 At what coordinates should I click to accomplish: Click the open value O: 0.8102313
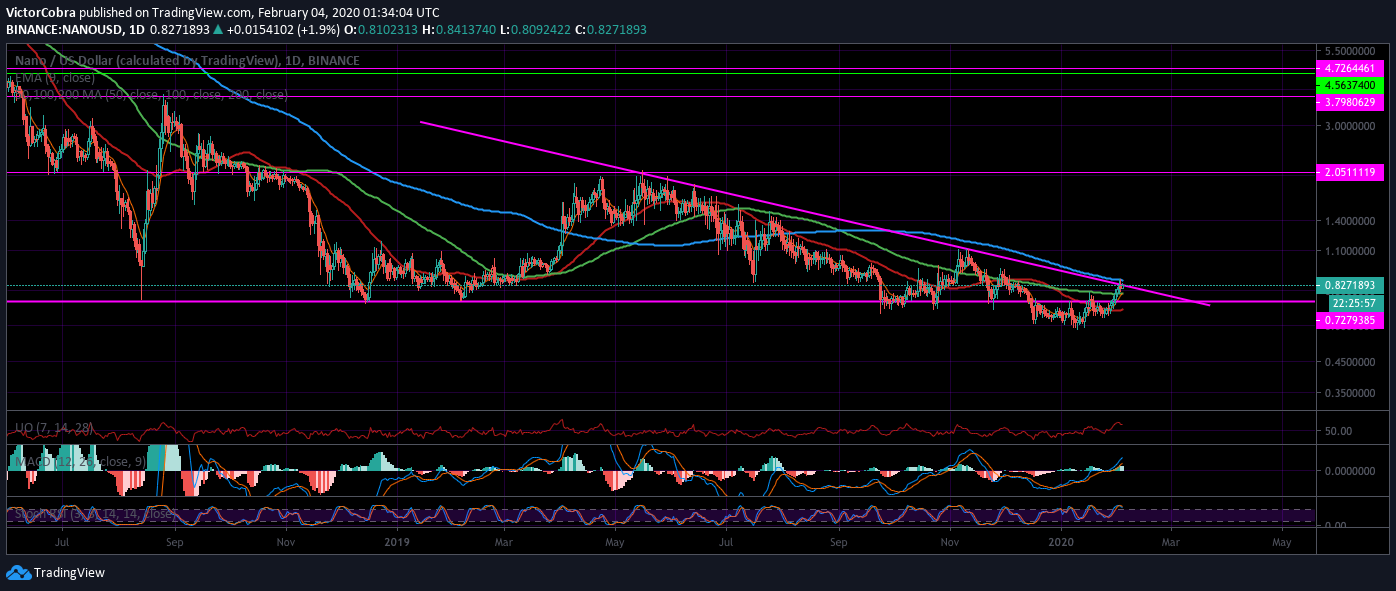tap(382, 30)
